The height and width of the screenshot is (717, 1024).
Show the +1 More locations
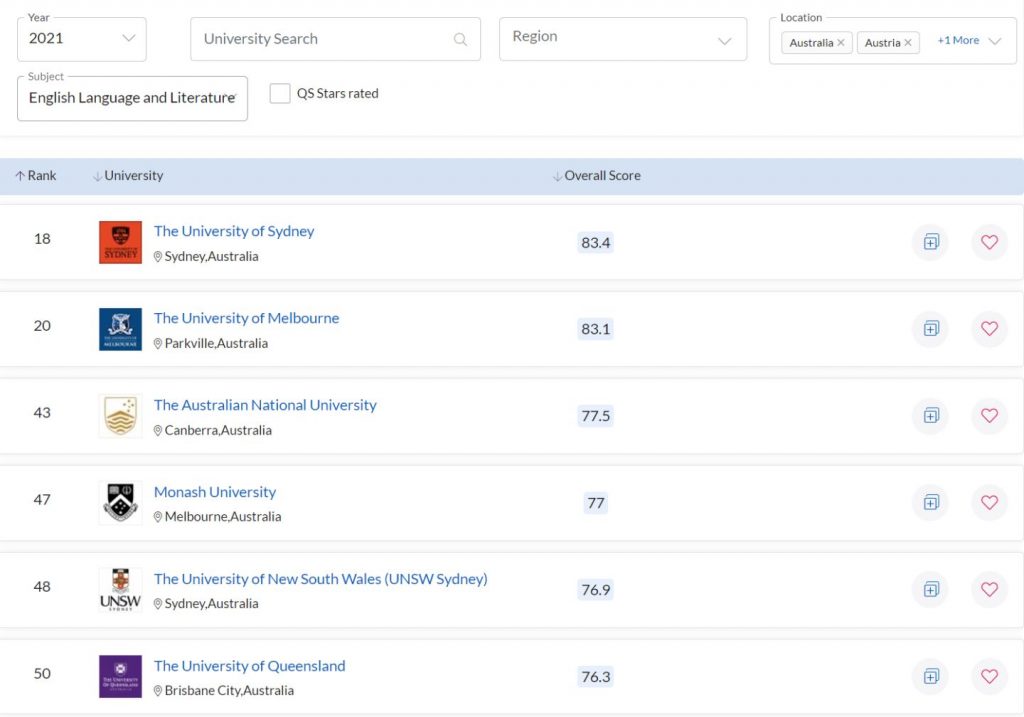(x=958, y=40)
